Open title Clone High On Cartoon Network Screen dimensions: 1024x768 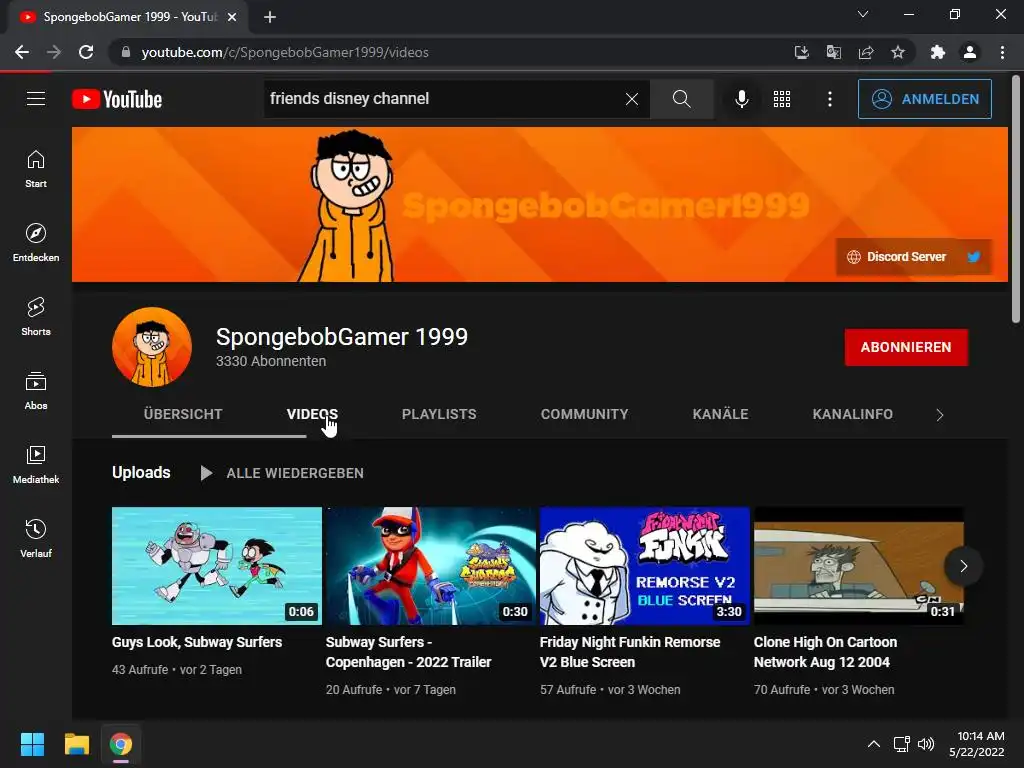point(825,652)
